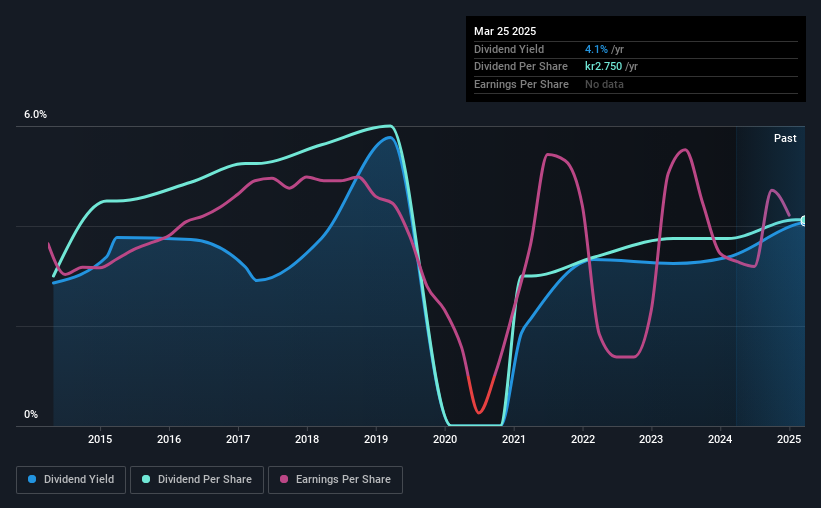Toggle the Dividend Yield legend button

71,480
